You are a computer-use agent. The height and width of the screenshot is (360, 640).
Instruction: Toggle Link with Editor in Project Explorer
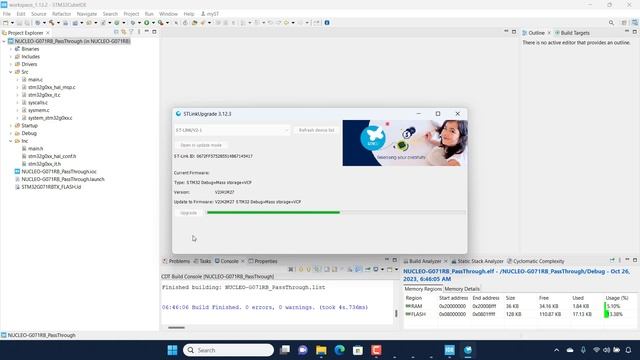click(123, 32)
